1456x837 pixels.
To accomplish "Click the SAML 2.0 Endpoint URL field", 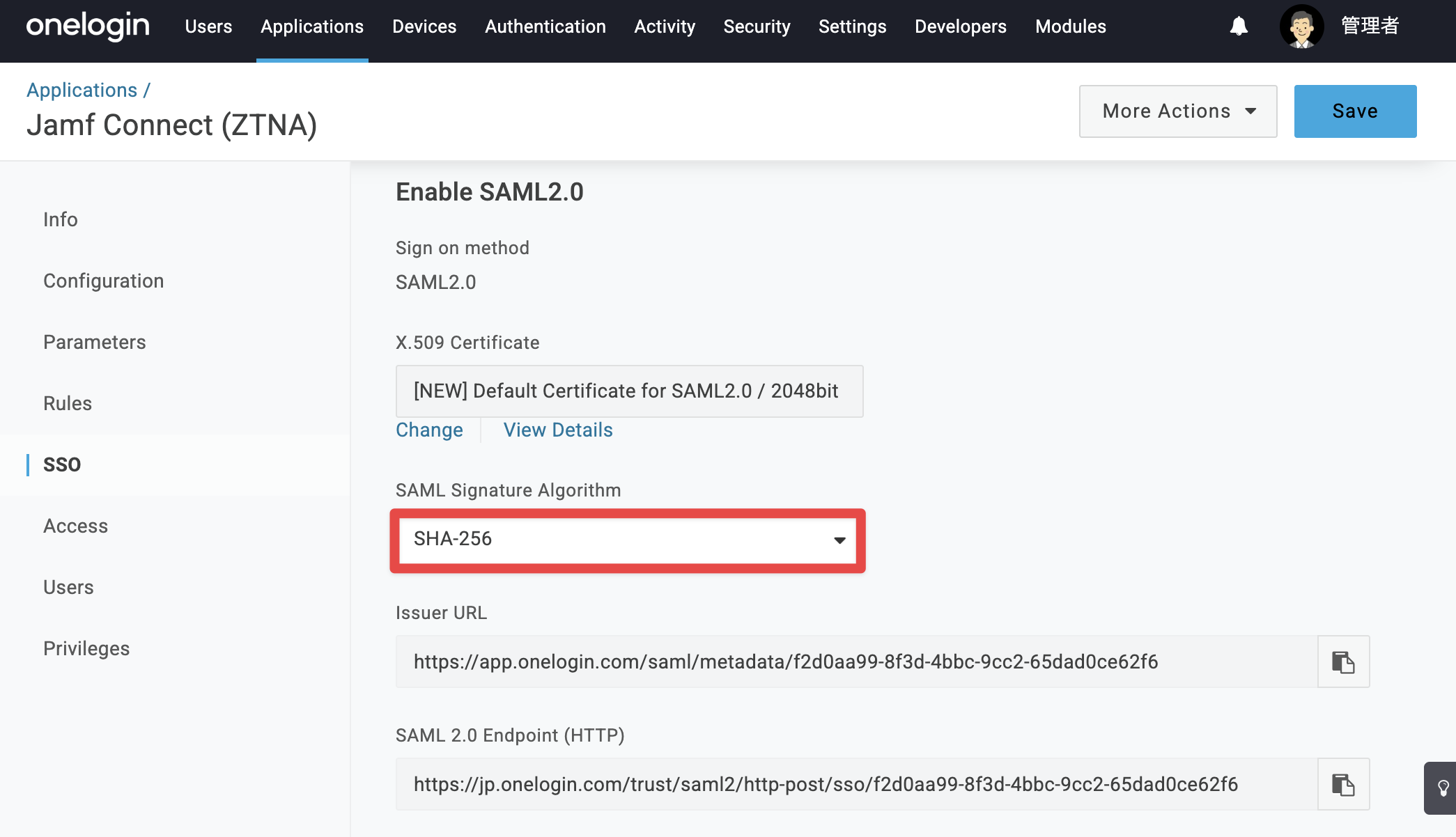I will click(x=857, y=784).
